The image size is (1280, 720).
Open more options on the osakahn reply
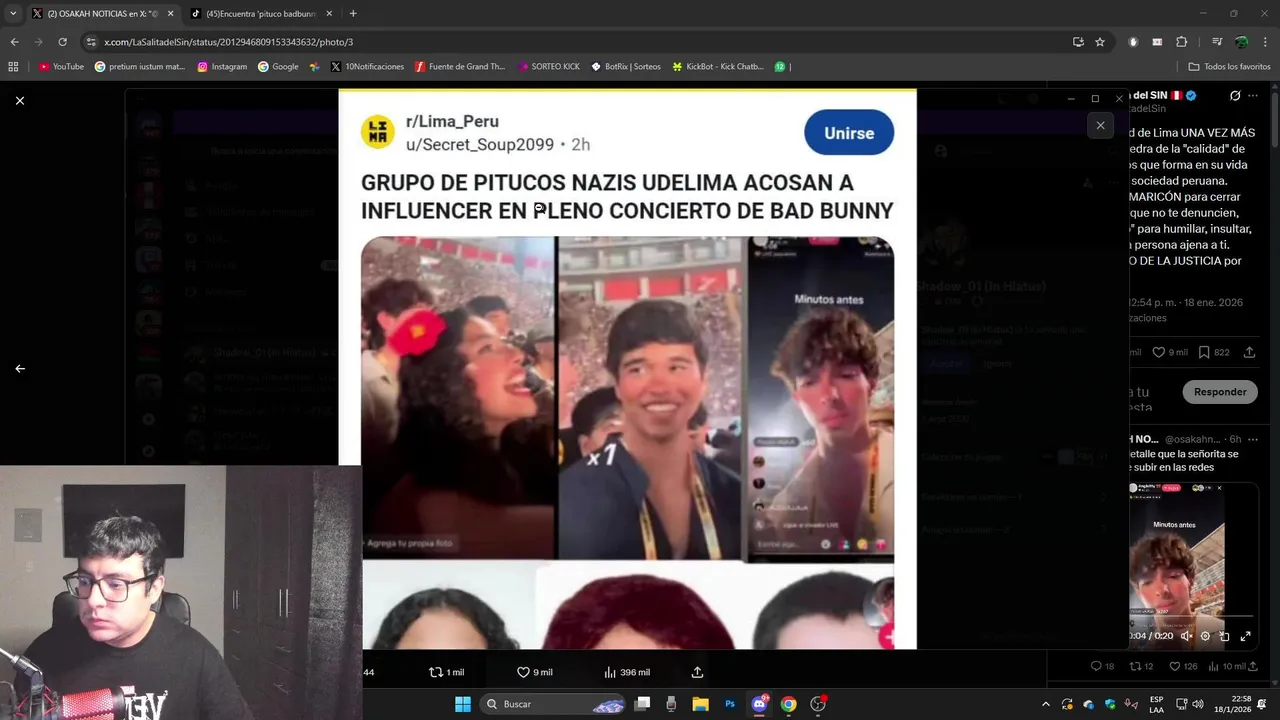1252,439
